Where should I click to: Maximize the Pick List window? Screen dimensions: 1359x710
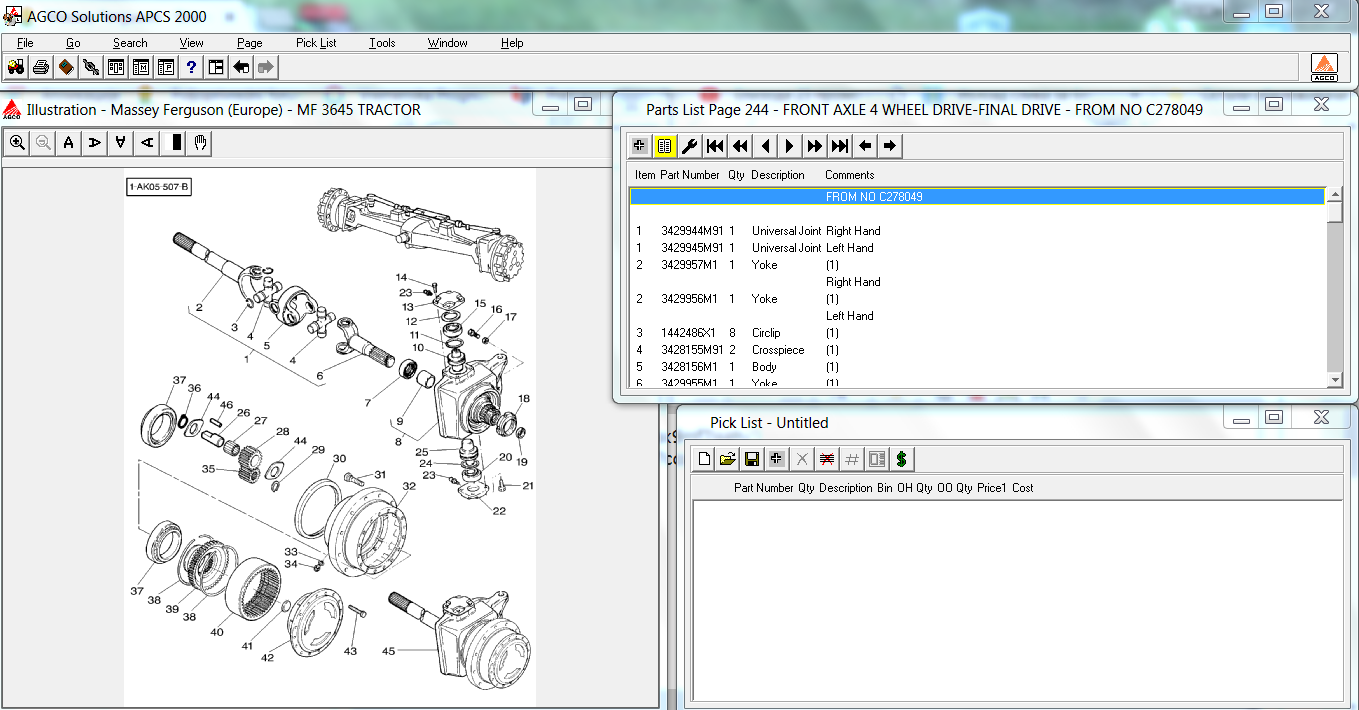[1274, 418]
